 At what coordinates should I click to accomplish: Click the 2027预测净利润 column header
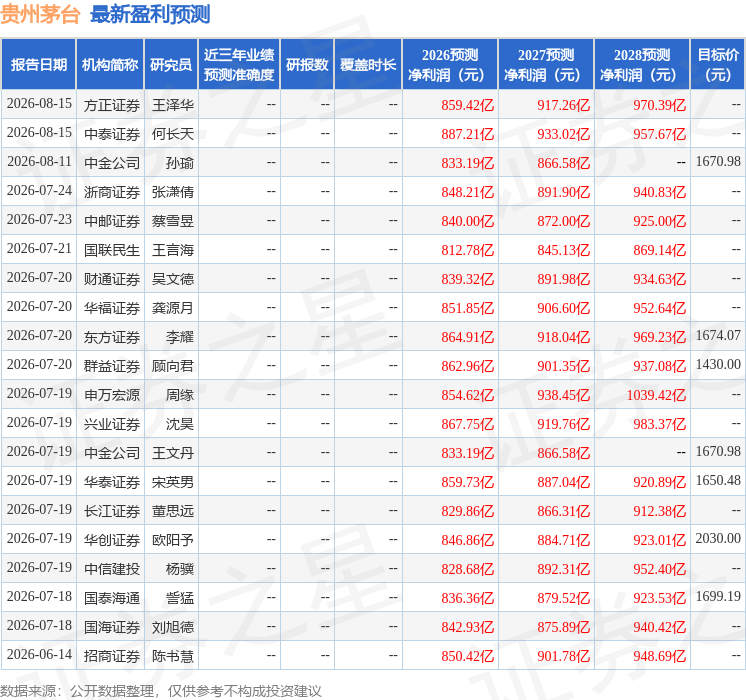[546, 65]
